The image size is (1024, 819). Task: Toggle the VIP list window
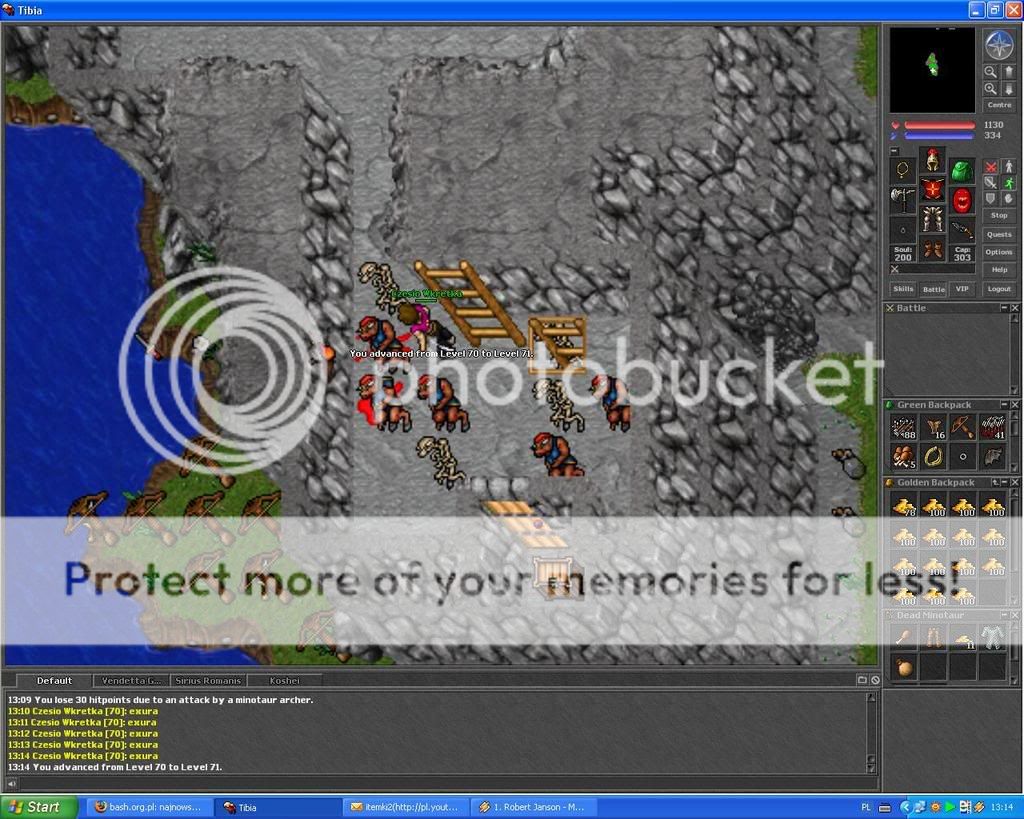(962, 289)
